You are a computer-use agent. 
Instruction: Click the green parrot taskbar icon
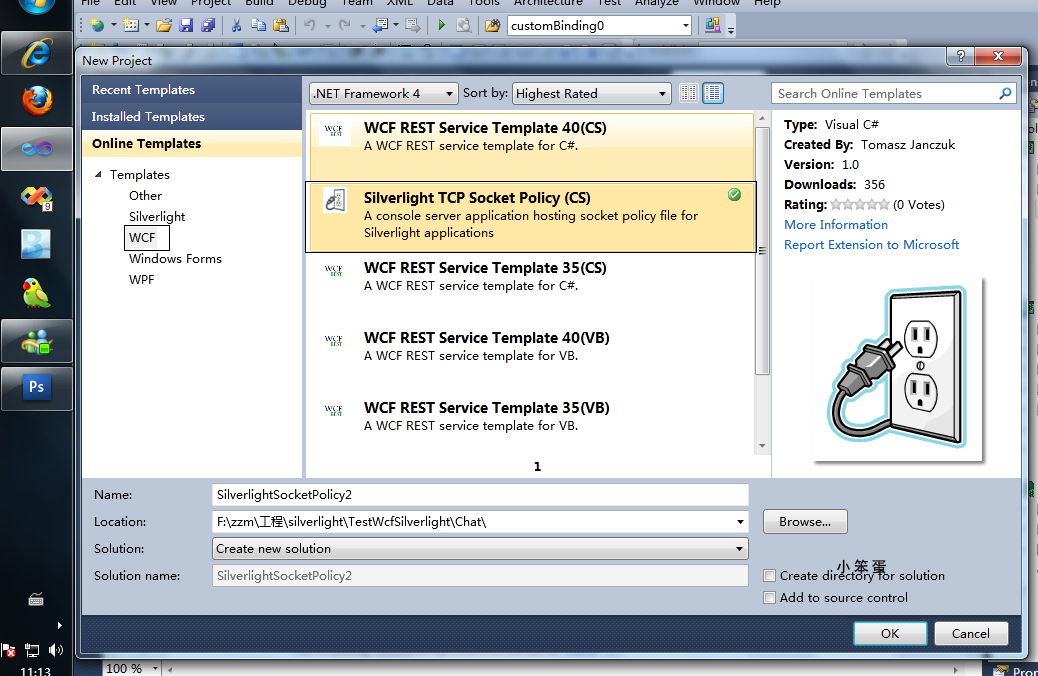(36, 293)
